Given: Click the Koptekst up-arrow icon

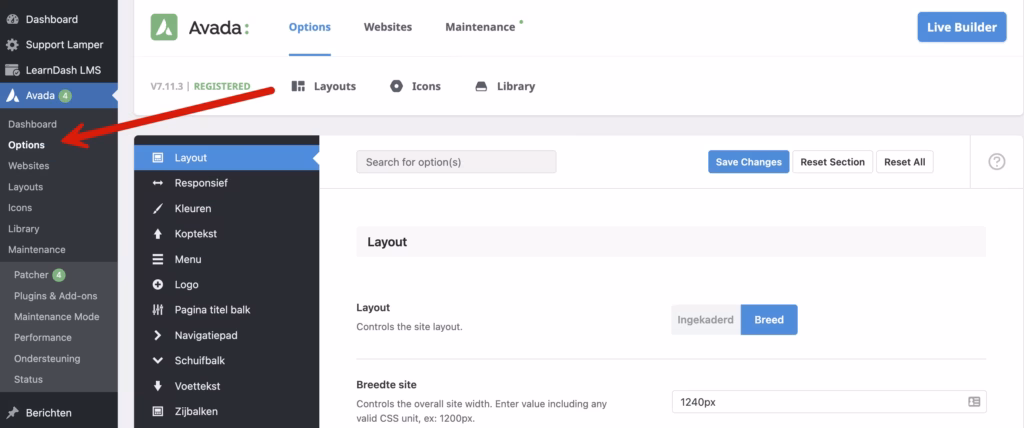Looking at the screenshot, I should click(x=157, y=234).
